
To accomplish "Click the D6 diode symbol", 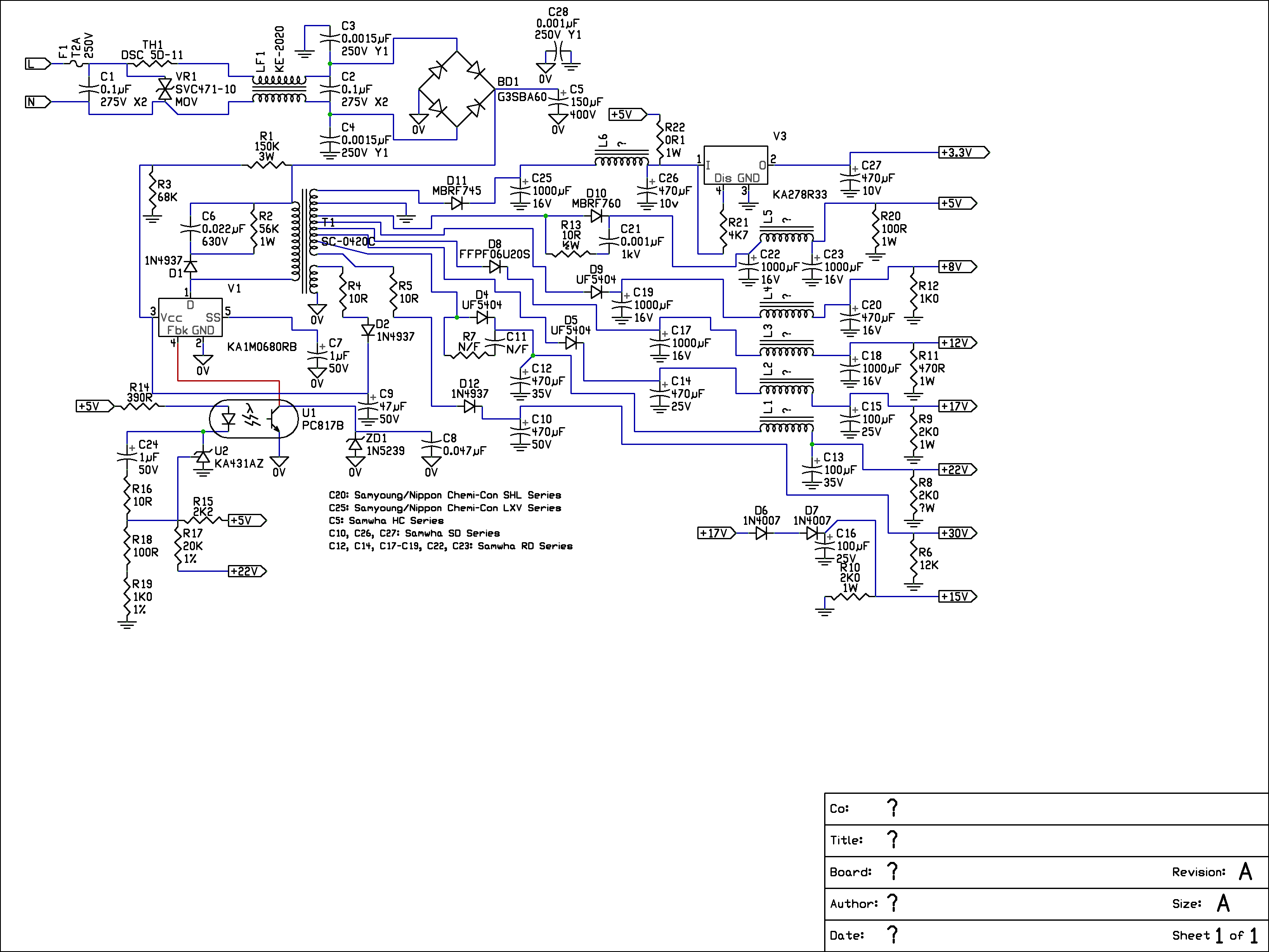I will pos(761,533).
